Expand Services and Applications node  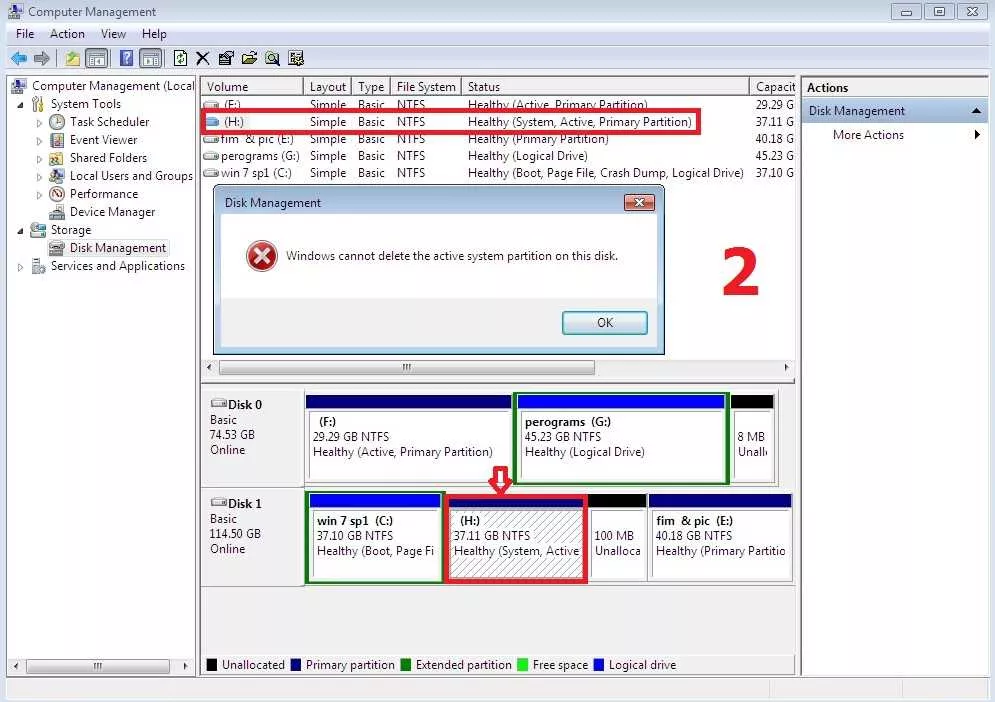(20, 267)
